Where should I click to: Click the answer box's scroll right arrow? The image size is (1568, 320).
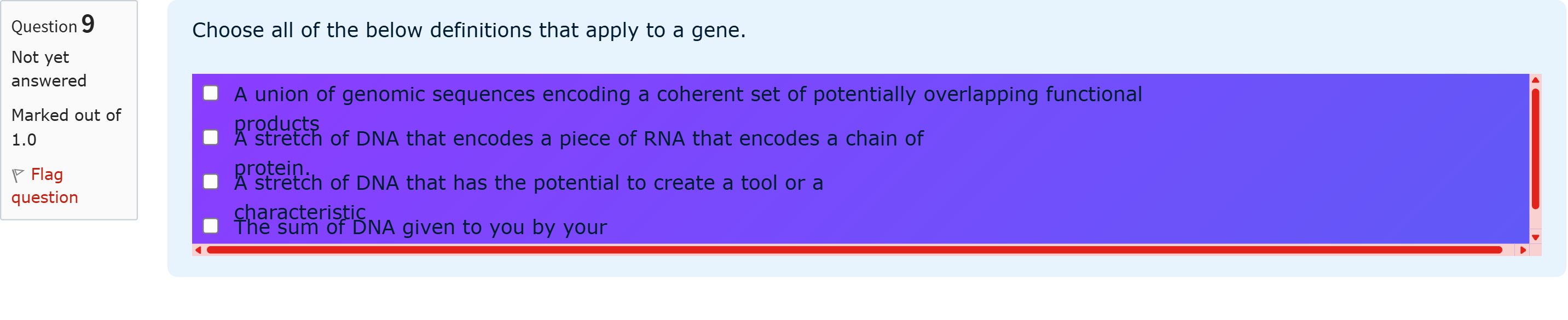[x=1523, y=250]
